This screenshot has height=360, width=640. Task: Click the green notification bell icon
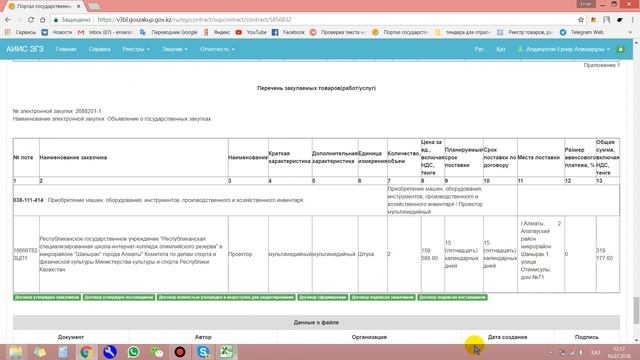click(x=620, y=49)
